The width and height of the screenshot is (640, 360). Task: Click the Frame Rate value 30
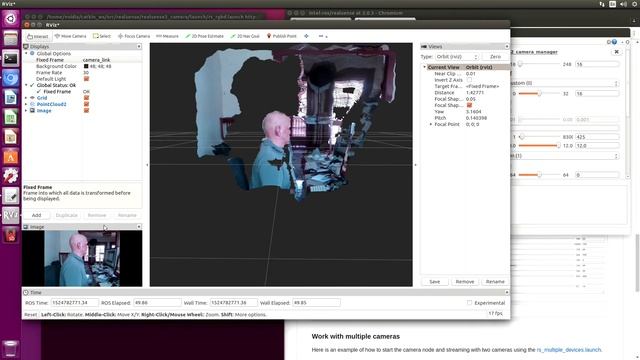pyautogui.click(x=86, y=73)
